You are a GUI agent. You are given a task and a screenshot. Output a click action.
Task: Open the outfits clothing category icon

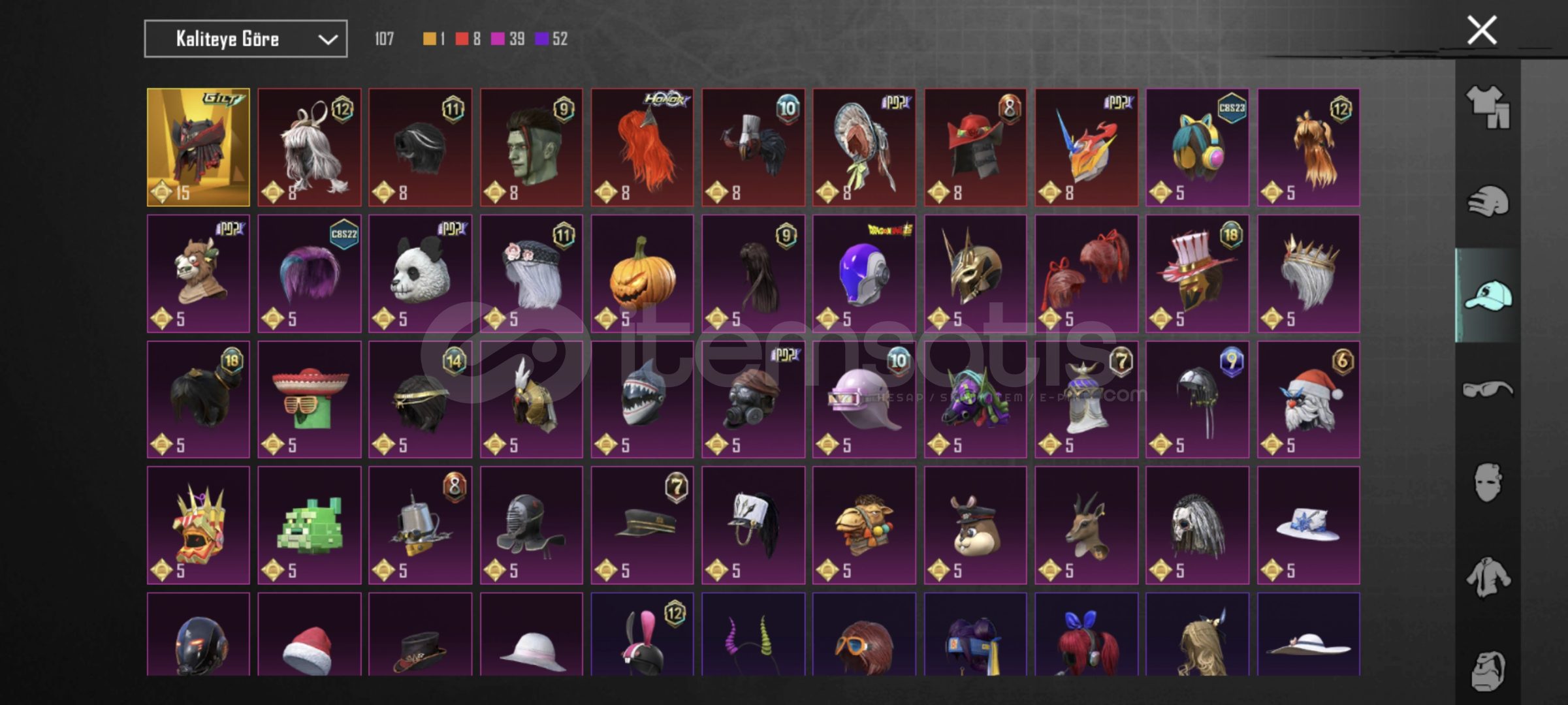coord(1488,106)
